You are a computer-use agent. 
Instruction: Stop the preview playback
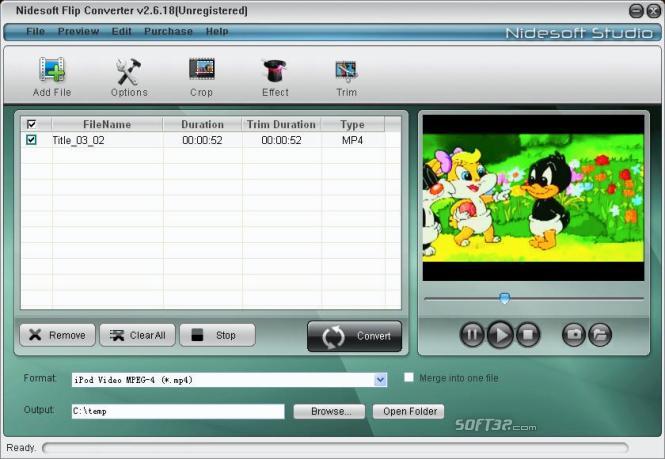point(528,334)
